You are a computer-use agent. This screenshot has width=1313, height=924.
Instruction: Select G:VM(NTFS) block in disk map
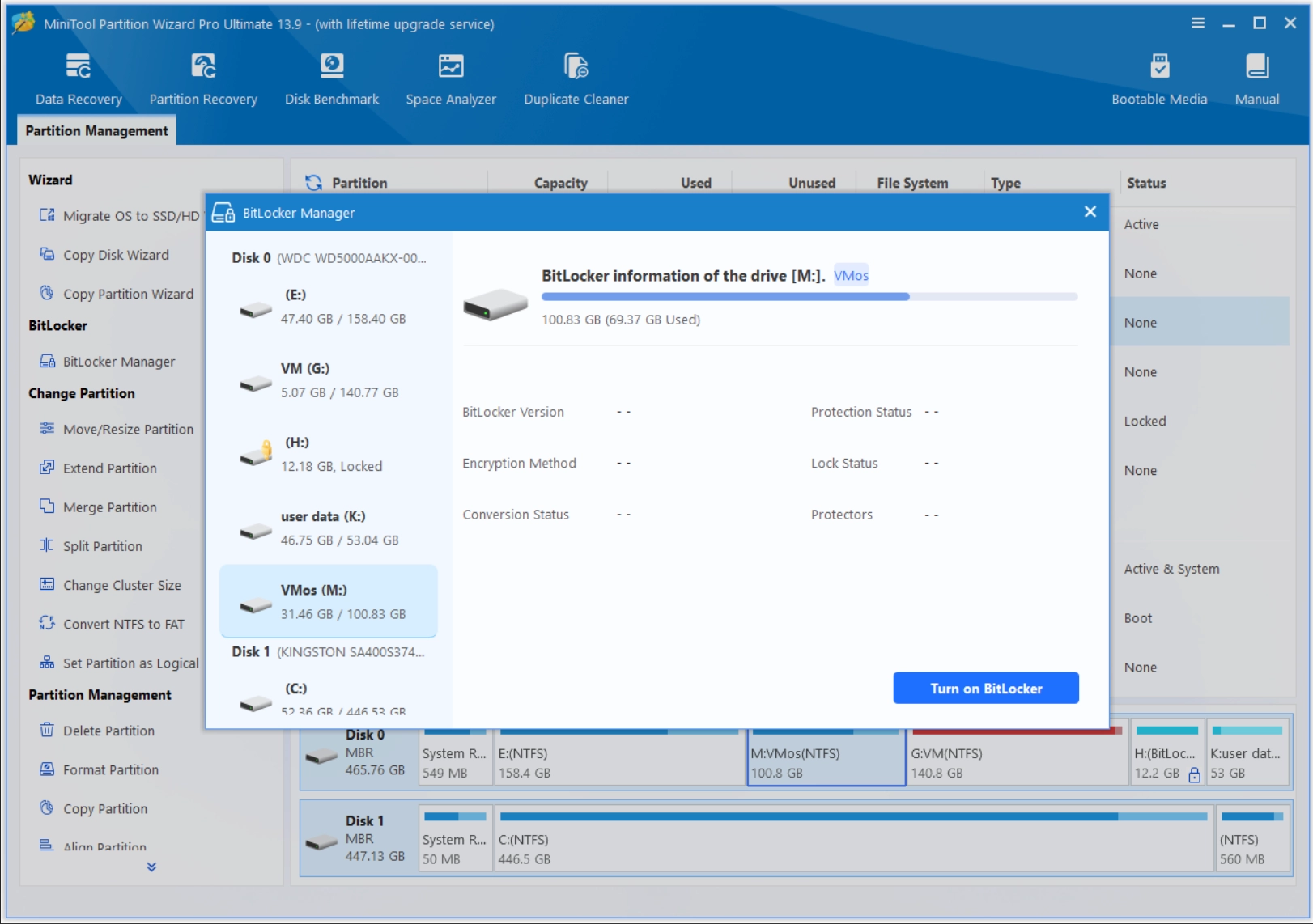click(x=1018, y=756)
